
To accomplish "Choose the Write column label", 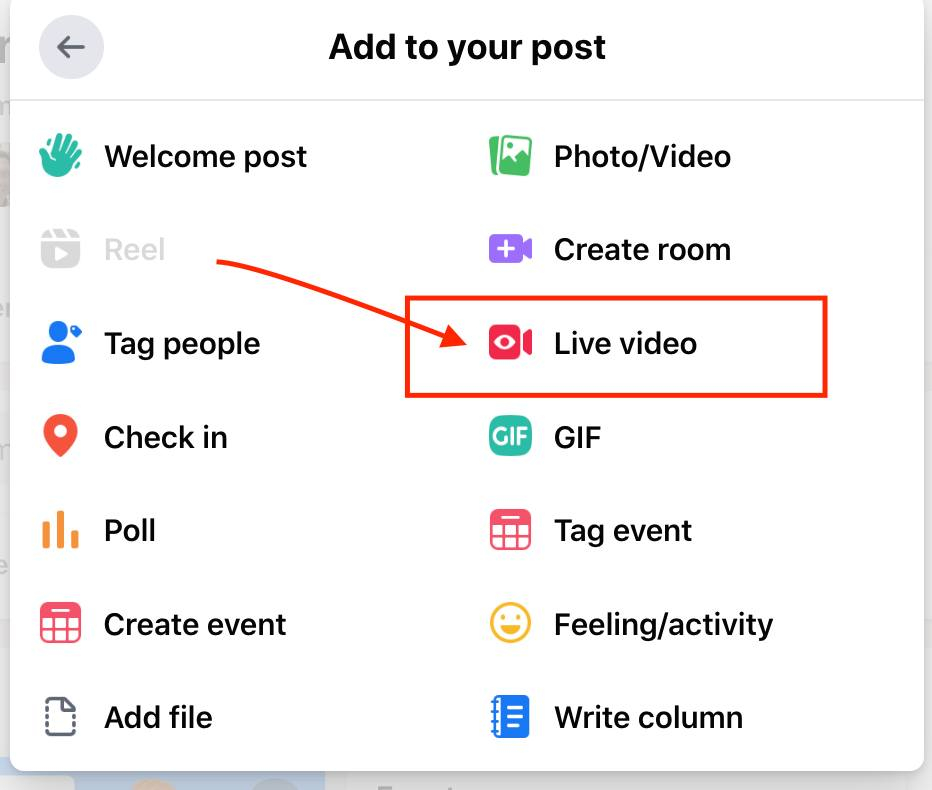I will [x=648, y=717].
